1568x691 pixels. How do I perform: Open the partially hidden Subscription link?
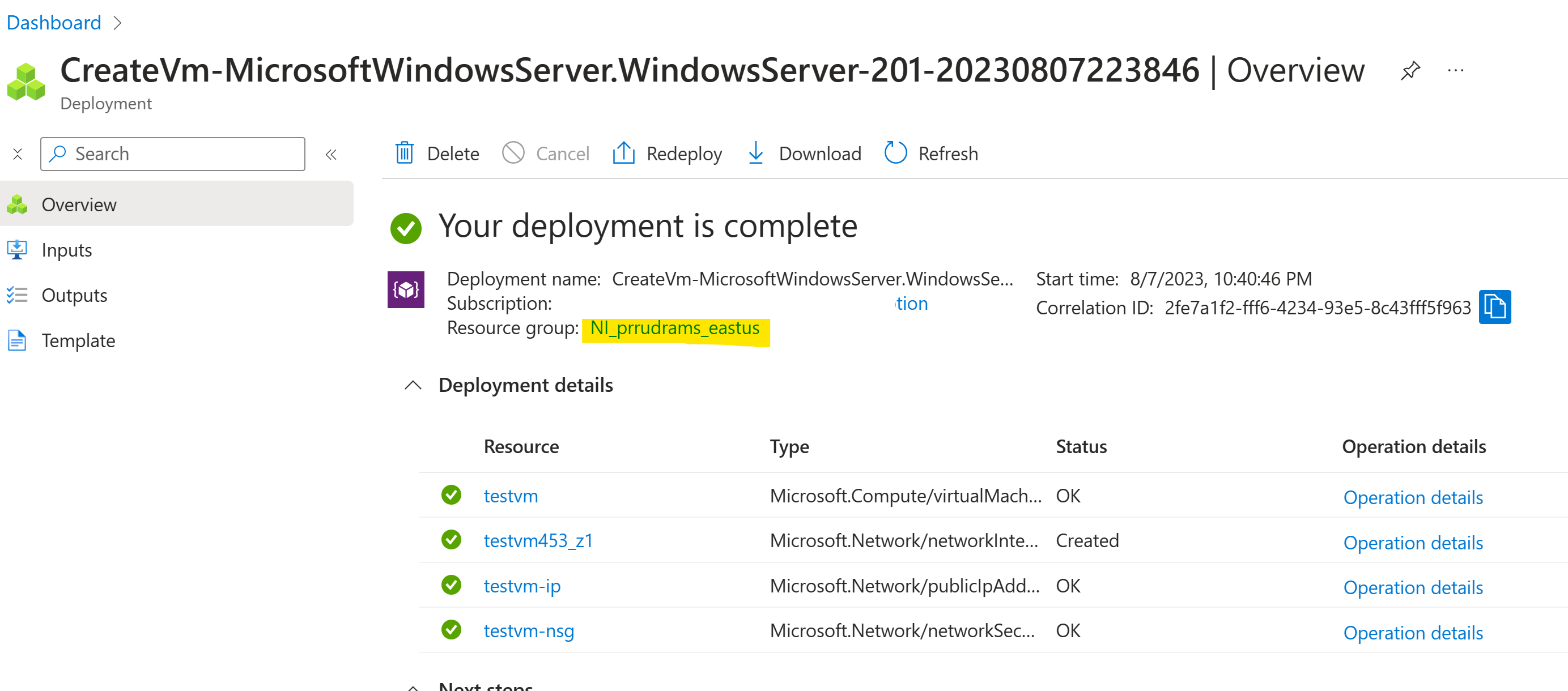coord(911,304)
